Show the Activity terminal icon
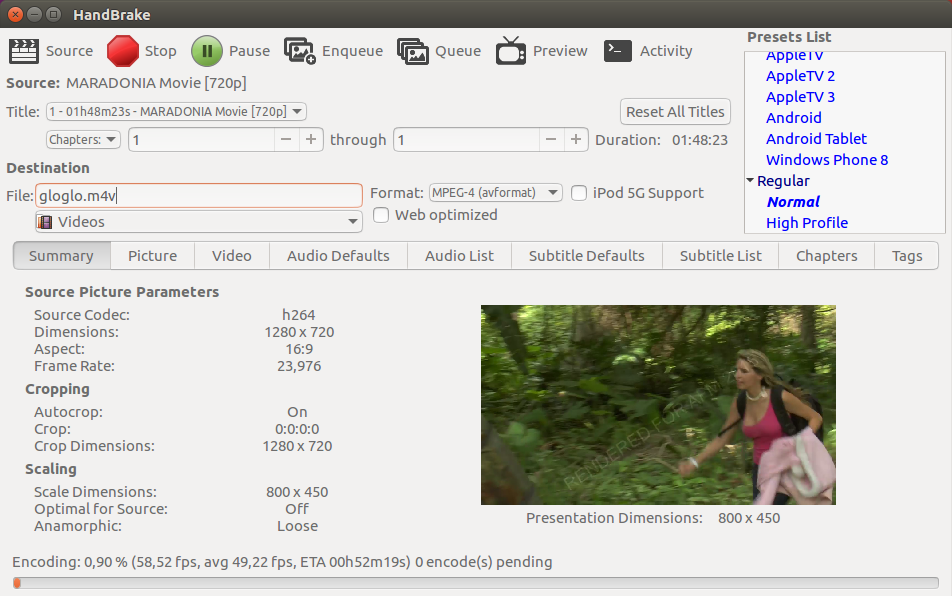952x596 pixels. 618,51
